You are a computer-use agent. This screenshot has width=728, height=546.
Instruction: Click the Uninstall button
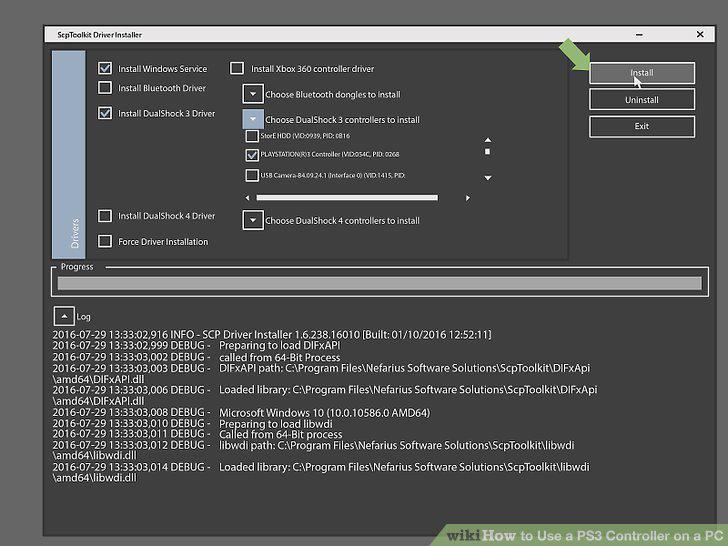642,99
